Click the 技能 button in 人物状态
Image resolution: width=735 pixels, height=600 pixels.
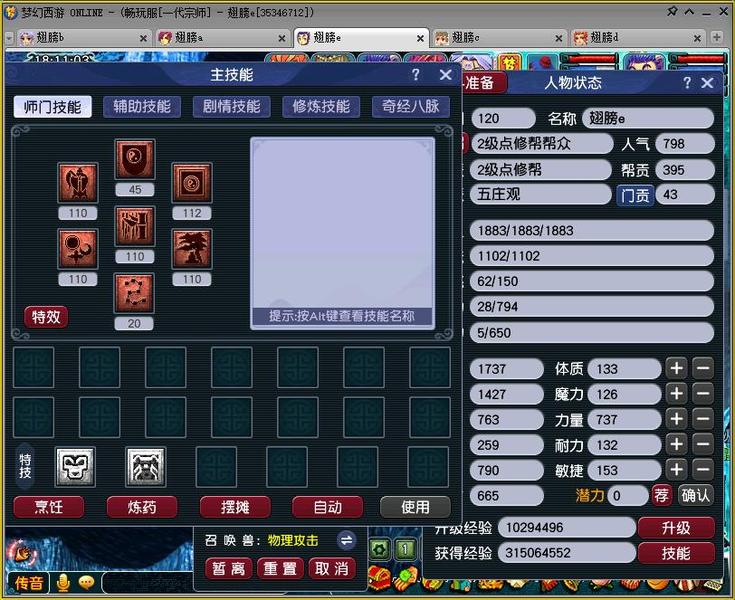point(676,553)
